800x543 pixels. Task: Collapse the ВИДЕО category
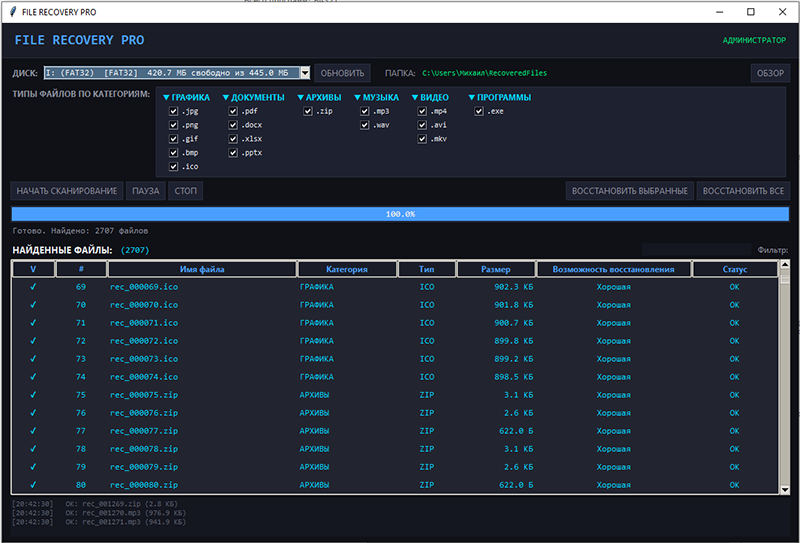[x=415, y=98]
